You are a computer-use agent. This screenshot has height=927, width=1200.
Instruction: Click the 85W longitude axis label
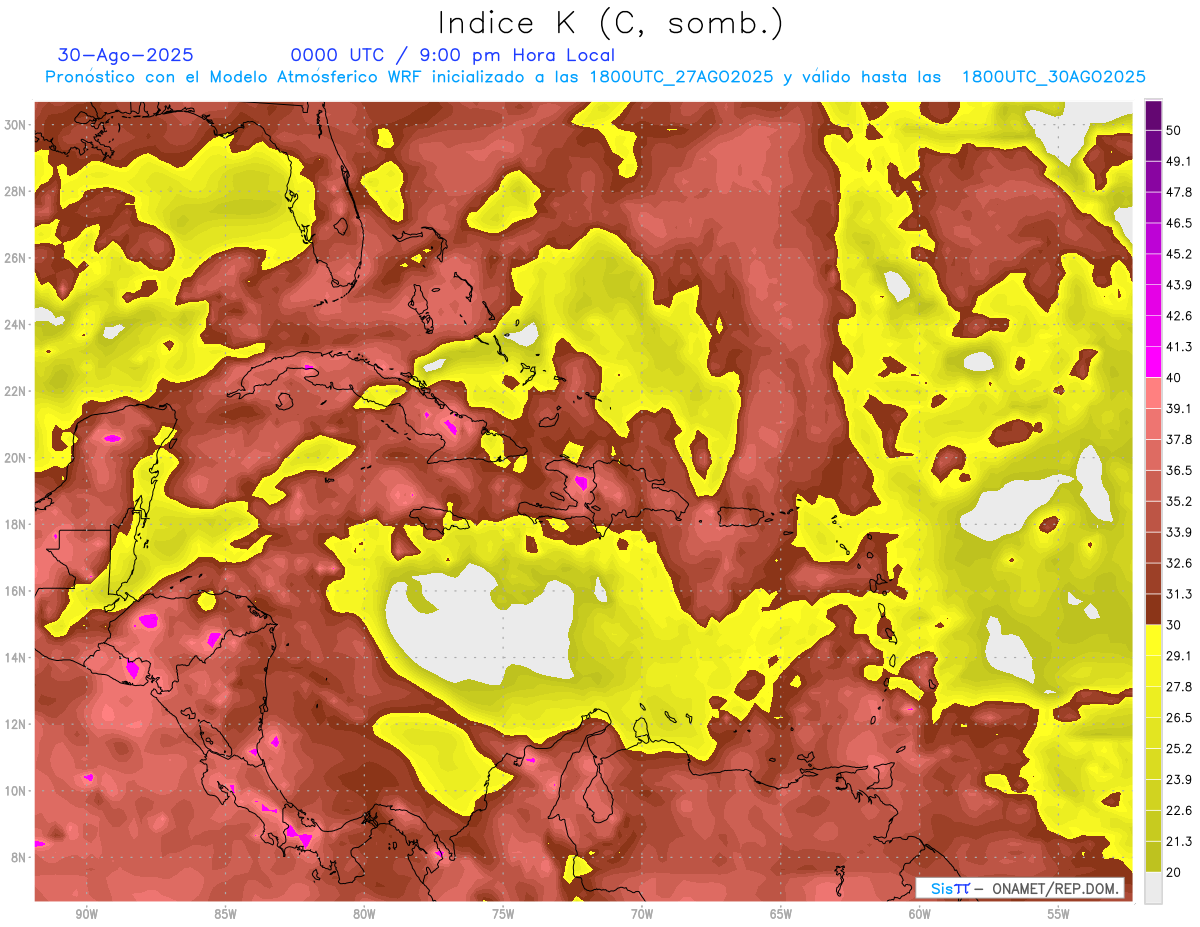225,914
